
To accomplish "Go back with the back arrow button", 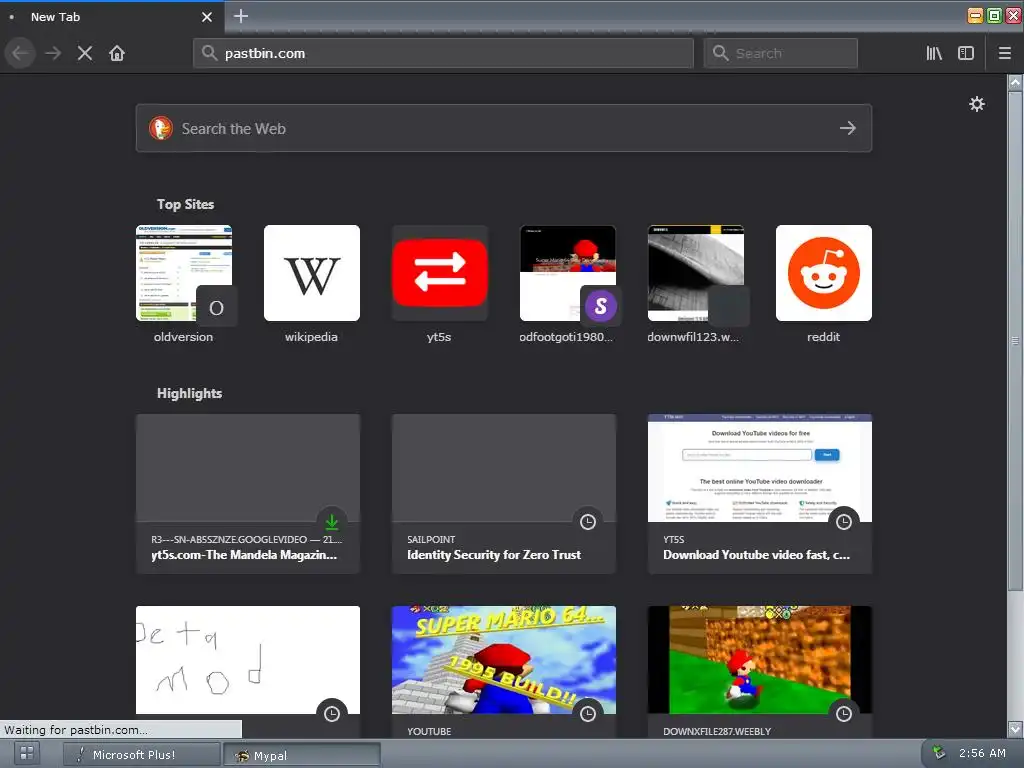I will tap(20, 53).
